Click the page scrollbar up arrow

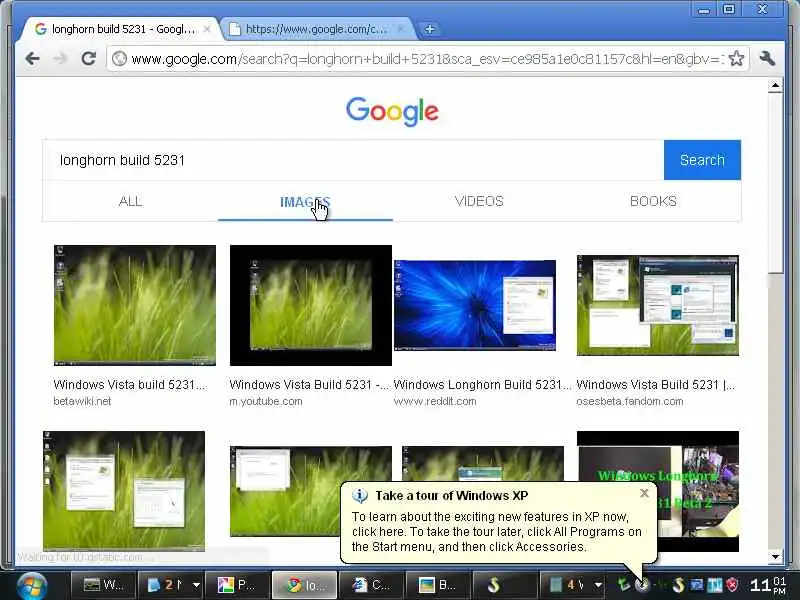775,85
